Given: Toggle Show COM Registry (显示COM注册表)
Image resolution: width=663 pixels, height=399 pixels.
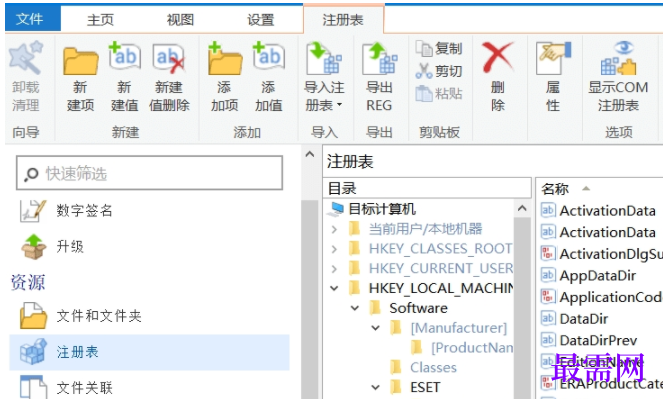Looking at the screenshot, I should tap(618, 77).
